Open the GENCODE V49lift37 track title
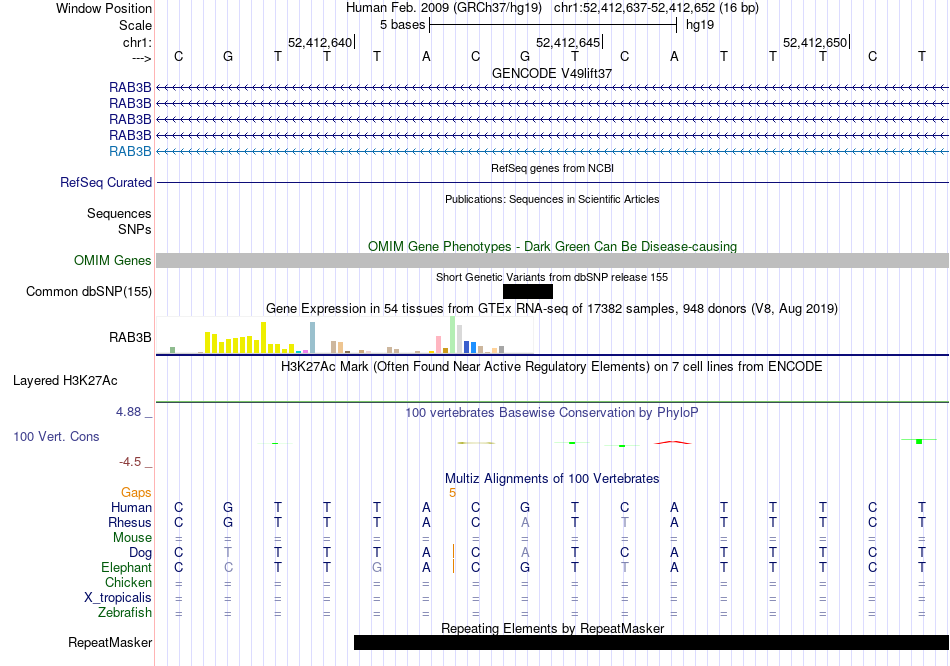Screen dimensions: 950x666 (552, 73)
